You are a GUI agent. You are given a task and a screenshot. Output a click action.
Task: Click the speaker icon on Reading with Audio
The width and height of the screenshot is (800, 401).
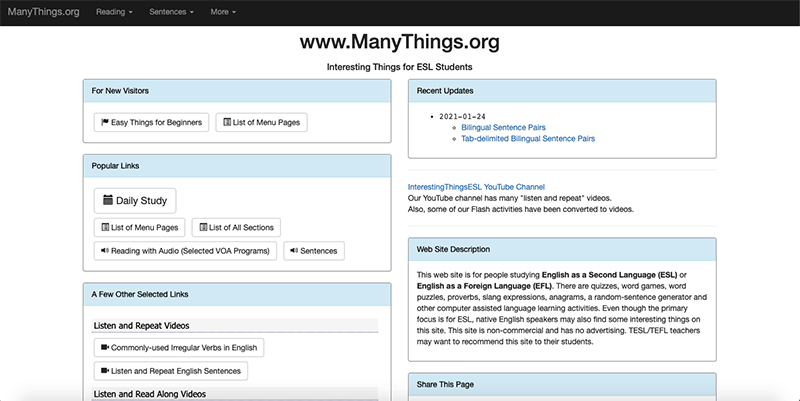point(105,250)
